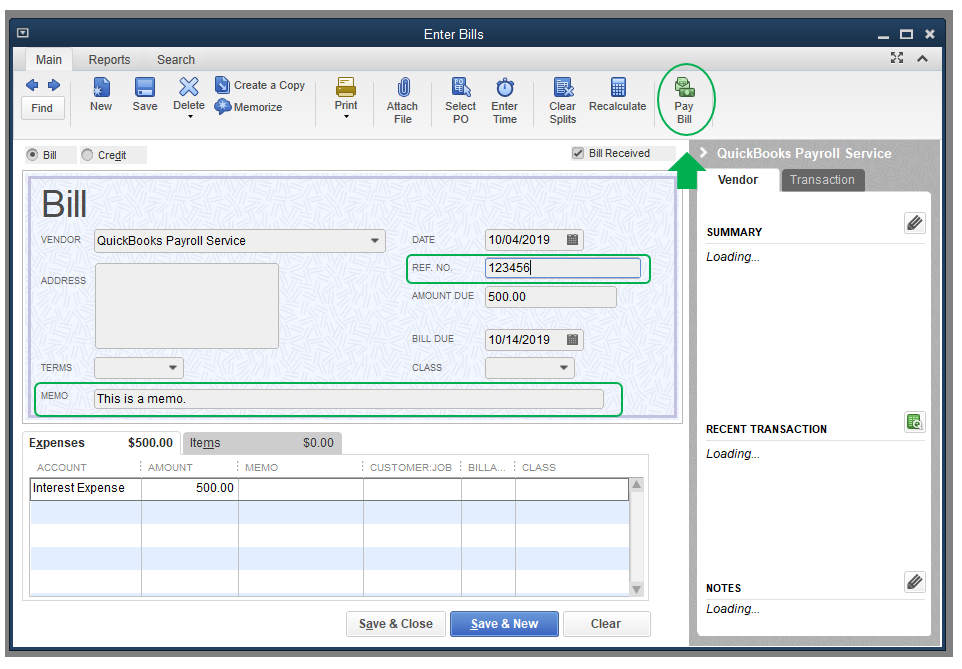Screen dimensions: 962x669
Task: Open the Attach File paperclip tool
Action: 402,99
